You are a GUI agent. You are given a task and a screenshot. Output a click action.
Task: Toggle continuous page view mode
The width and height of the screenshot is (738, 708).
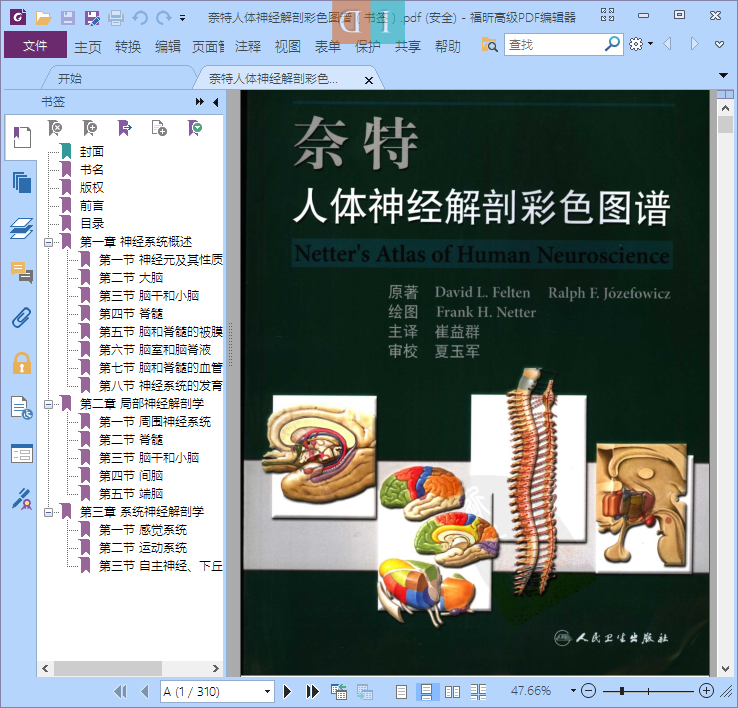(x=426, y=692)
